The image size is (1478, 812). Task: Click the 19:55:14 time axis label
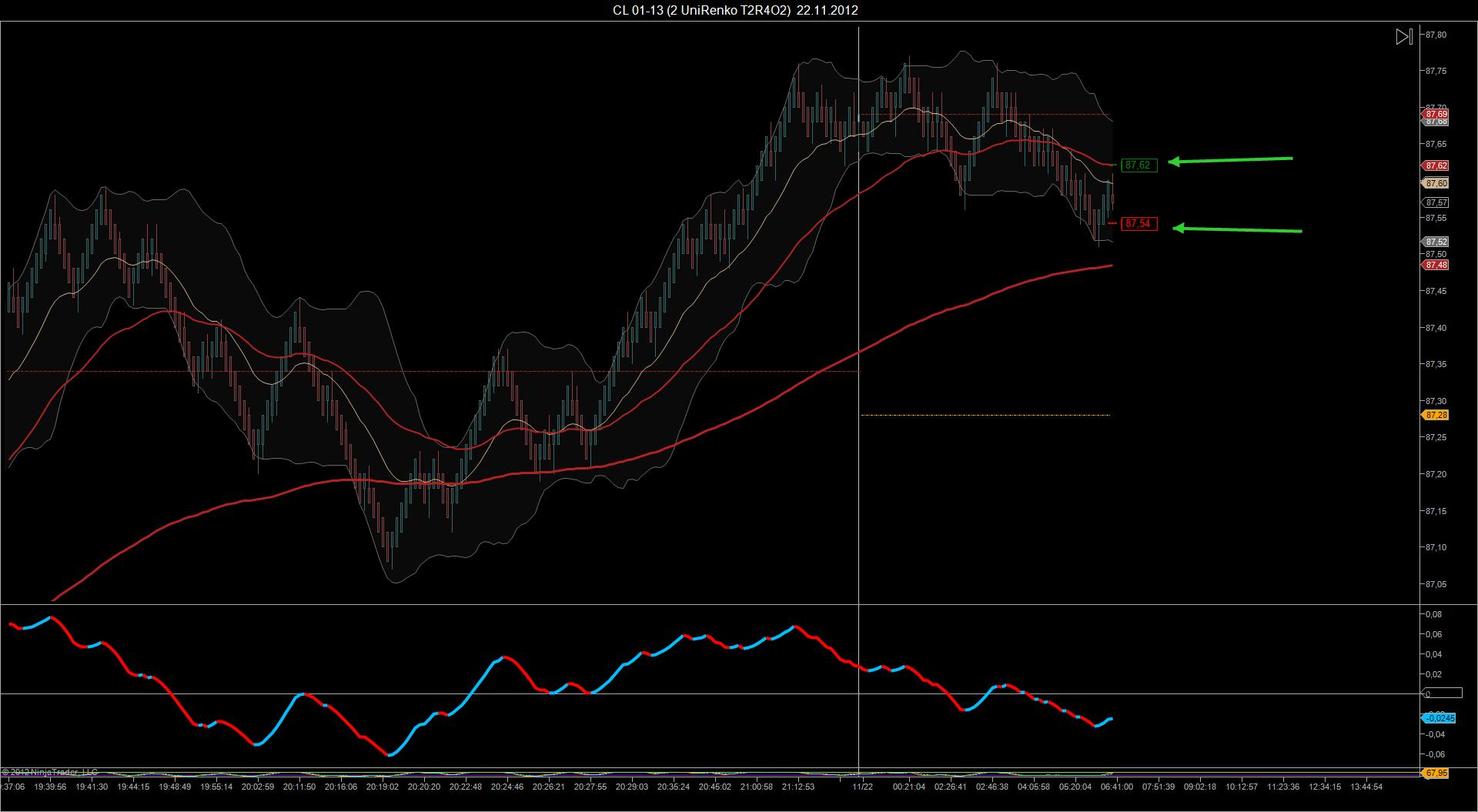pos(216,787)
